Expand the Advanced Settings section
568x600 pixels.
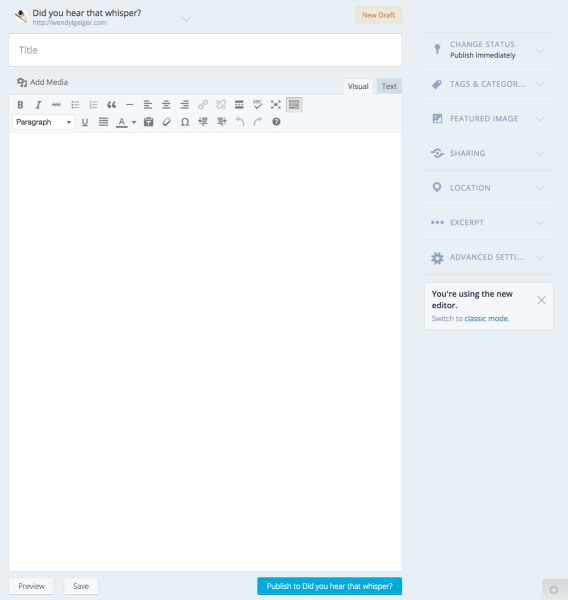pyautogui.click(x=489, y=257)
